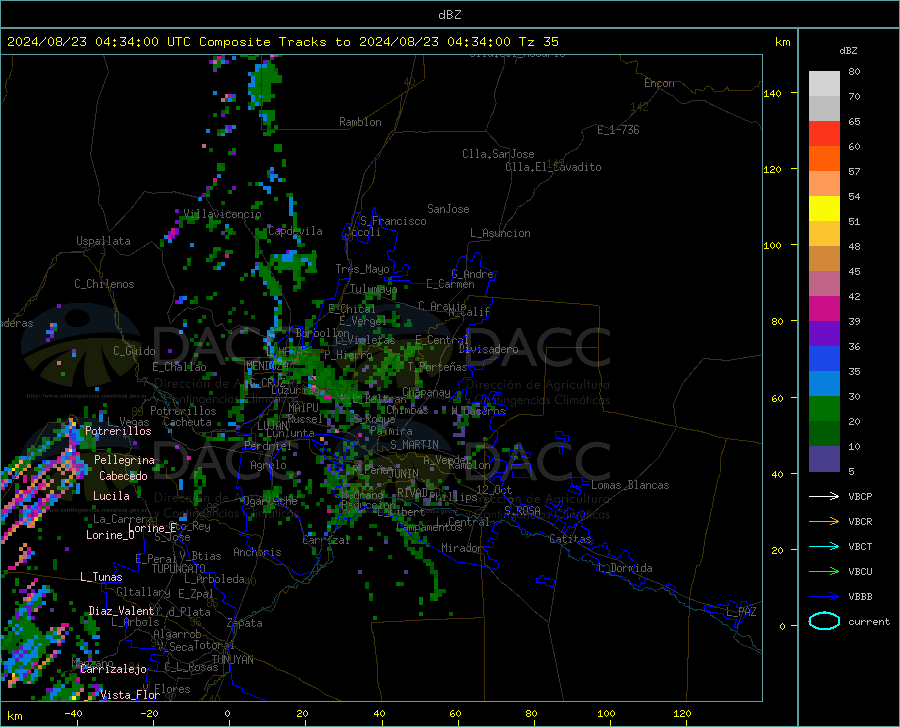Click the Lucila map label
Viewport: 900px width, 727px height.
tap(111, 496)
